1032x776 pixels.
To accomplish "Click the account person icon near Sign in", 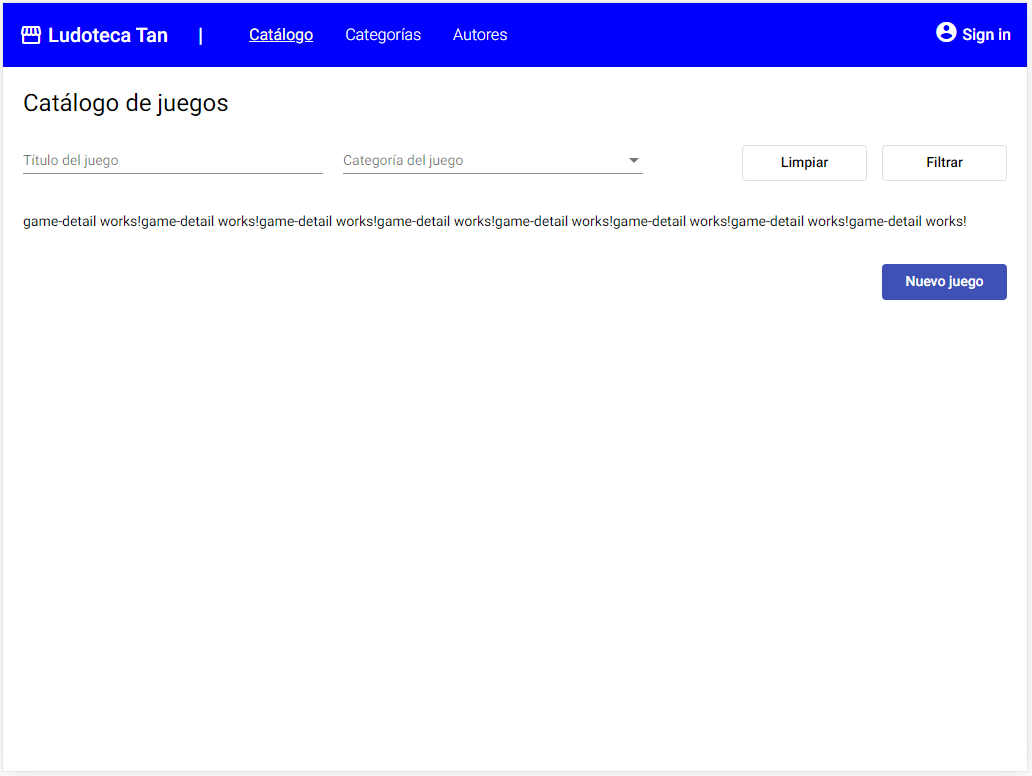I will (x=945, y=31).
